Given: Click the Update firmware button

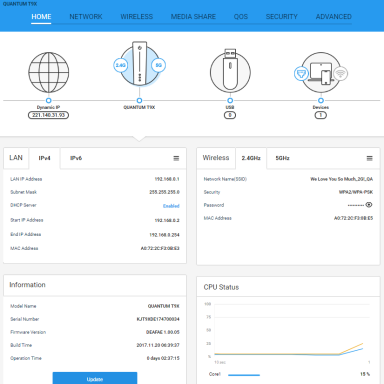Looking at the screenshot, I should 95,378.
